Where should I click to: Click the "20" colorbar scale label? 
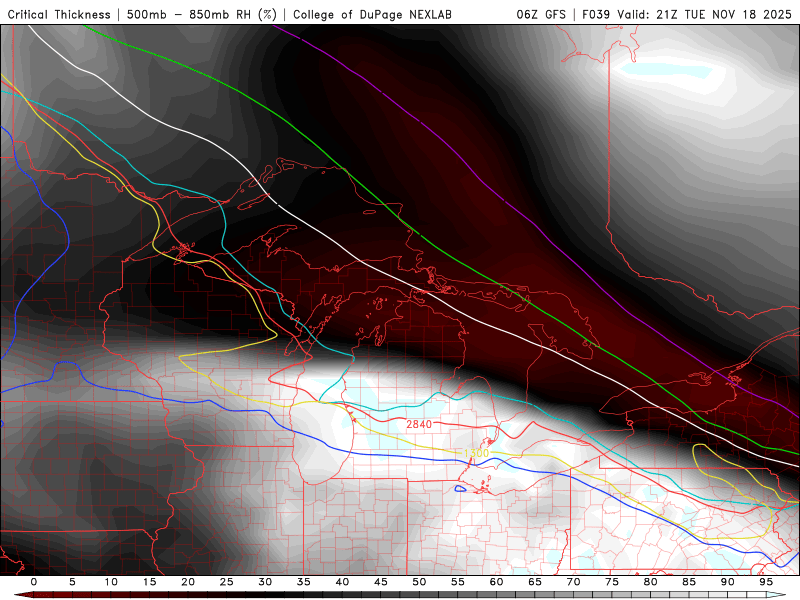click(188, 582)
